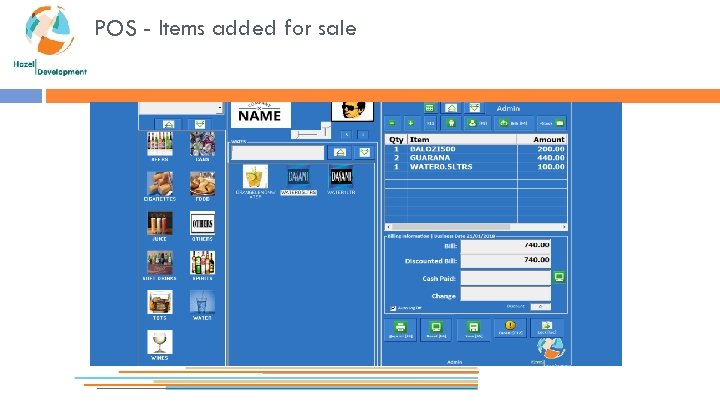Select the Soft Drinks category

(160, 265)
